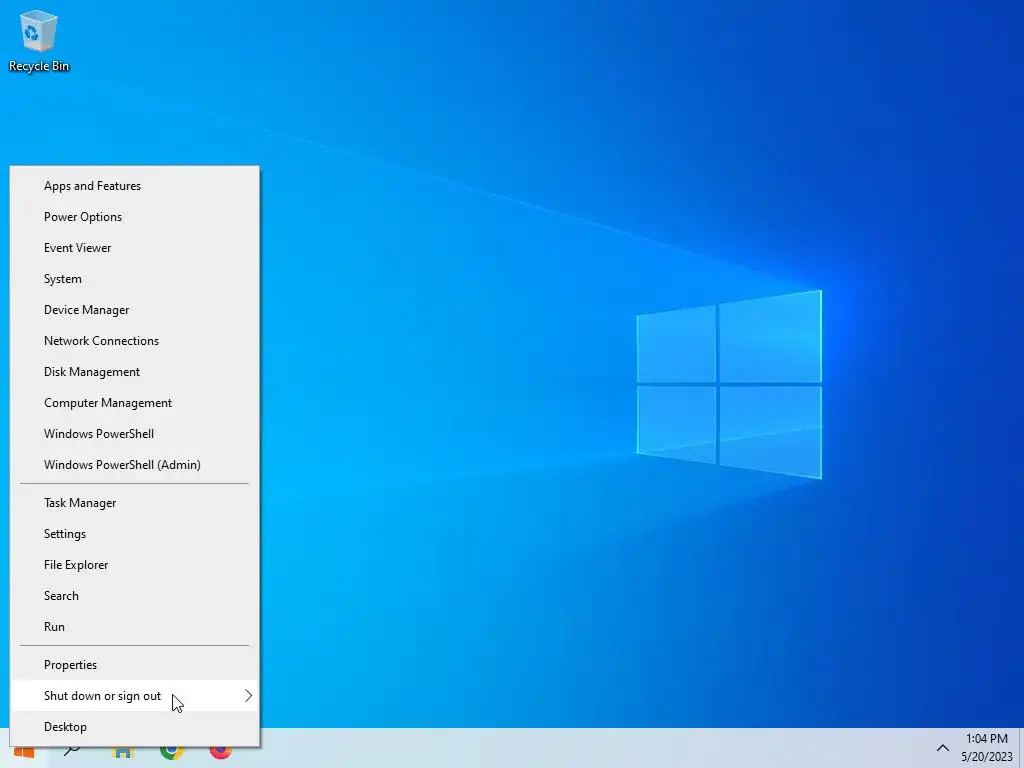Open Apps and Features from menu
This screenshot has width=1024, height=768.
coord(135,186)
